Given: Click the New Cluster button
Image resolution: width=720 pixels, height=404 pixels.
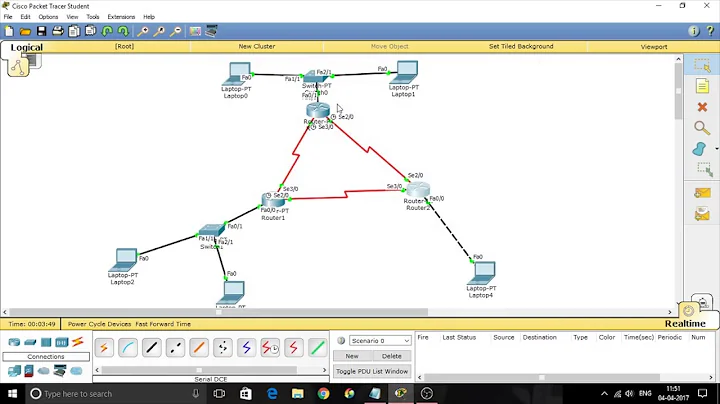Looking at the screenshot, I should [x=257, y=46].
